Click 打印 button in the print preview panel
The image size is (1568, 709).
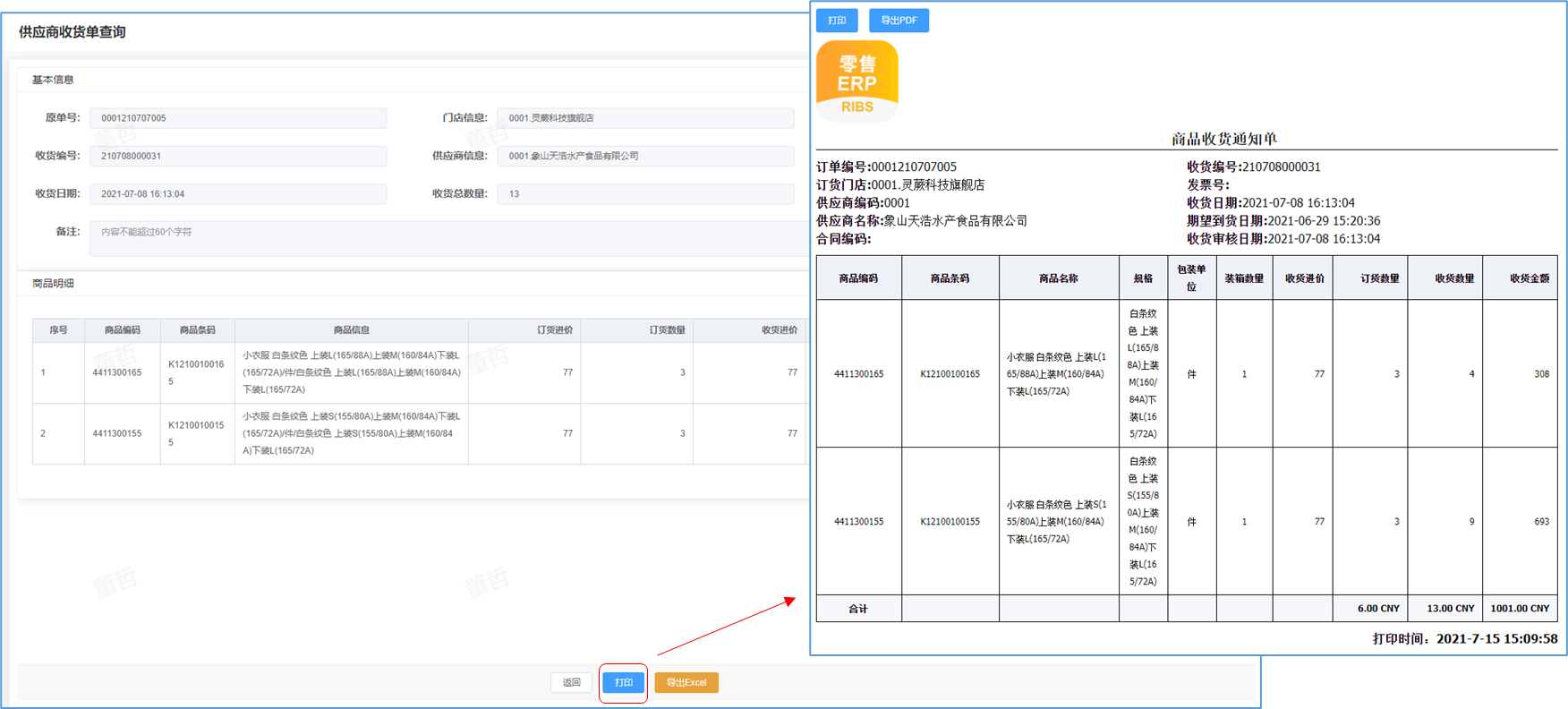[837, 21]
